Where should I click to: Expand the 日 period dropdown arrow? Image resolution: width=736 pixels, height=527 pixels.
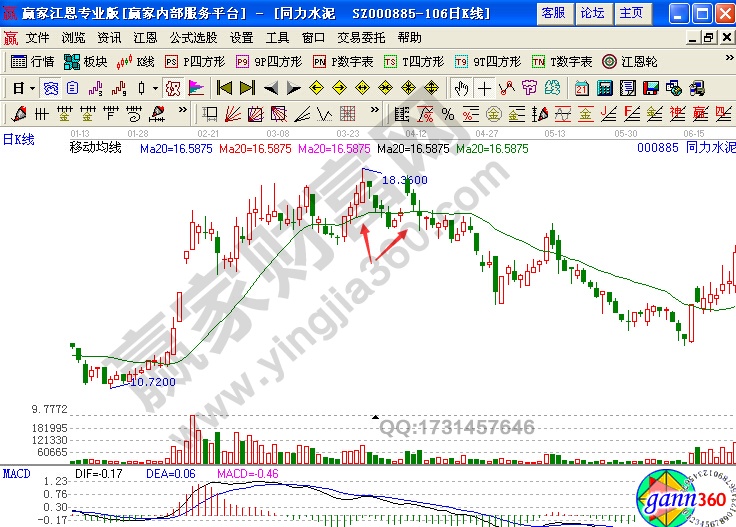click(32, 87)
